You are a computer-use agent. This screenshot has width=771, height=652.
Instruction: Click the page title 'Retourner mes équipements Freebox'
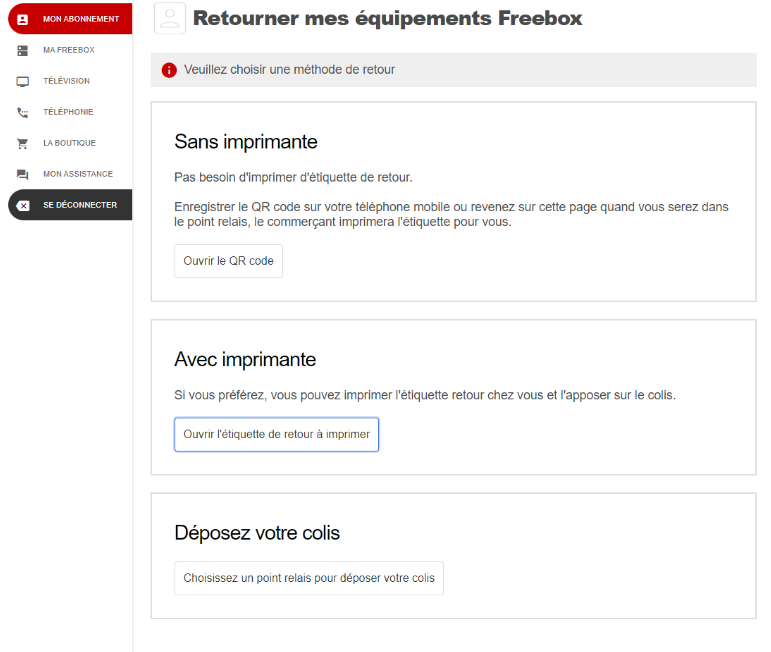[x=387, y=18]
